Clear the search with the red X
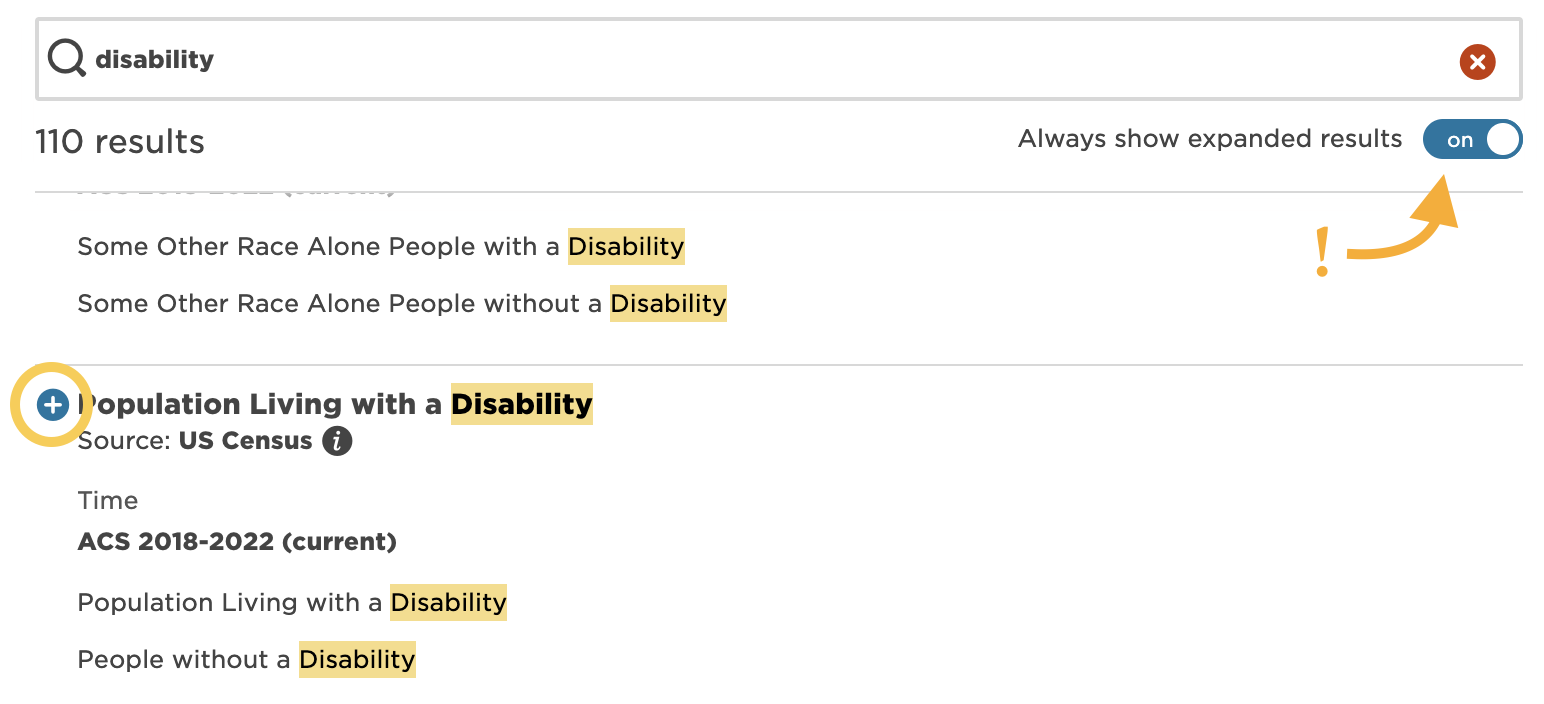1544x704 pixels. (x=1477, y=62)
